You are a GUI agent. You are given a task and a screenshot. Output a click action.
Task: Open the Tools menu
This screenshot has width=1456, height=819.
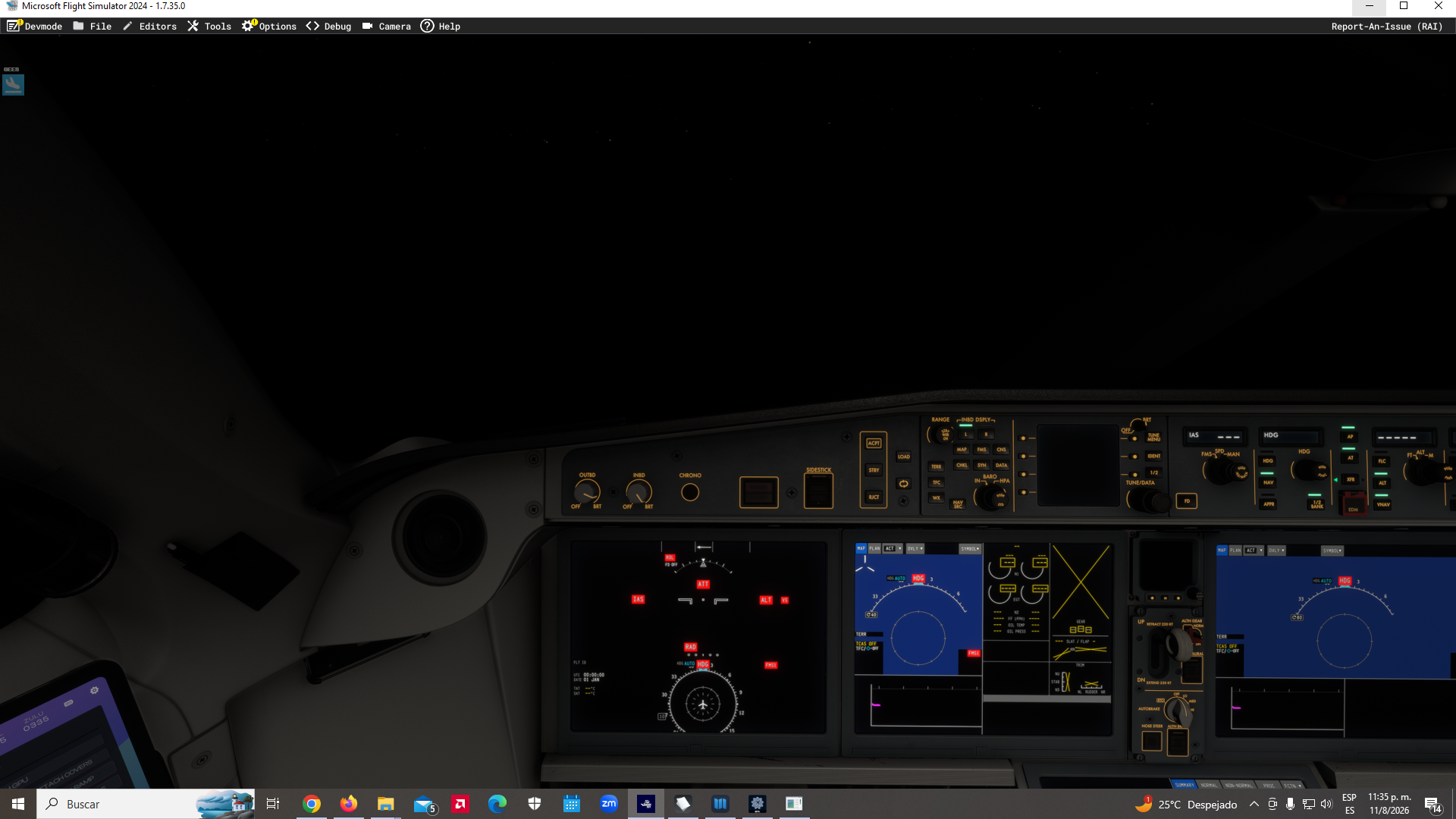(209, 26)
